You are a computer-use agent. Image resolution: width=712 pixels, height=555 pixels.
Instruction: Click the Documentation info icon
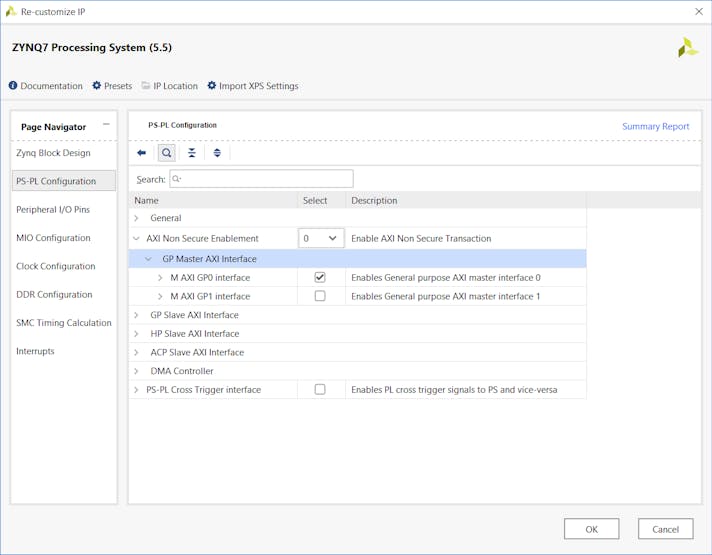tap(13, 85)
